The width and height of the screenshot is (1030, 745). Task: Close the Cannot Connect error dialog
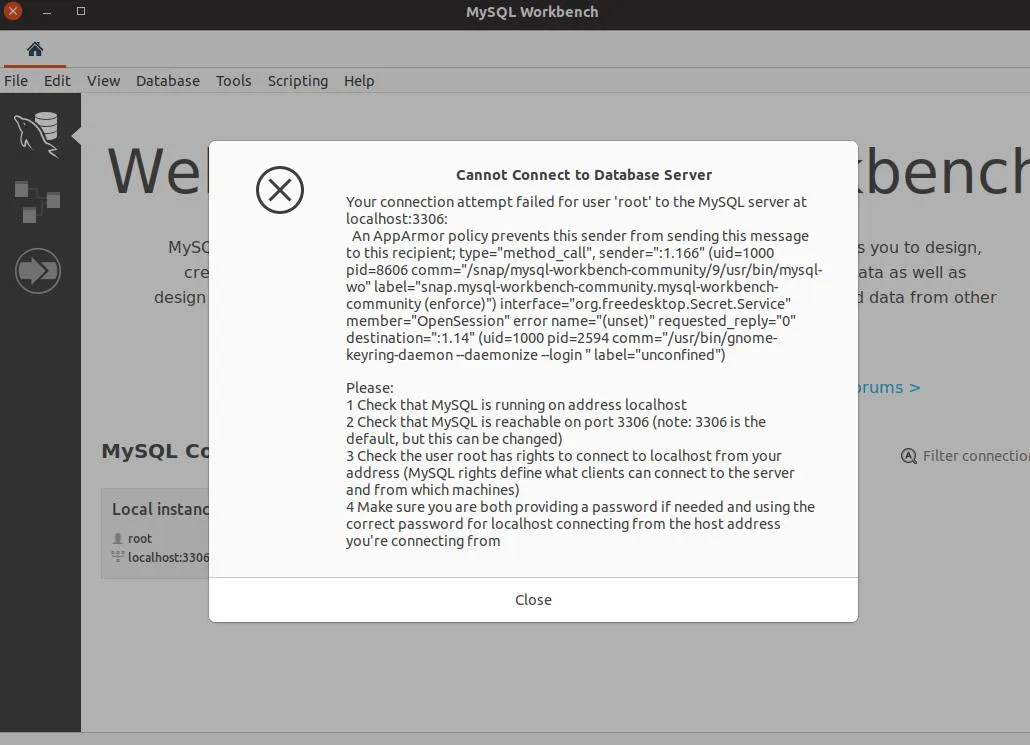tap(533, 600)
